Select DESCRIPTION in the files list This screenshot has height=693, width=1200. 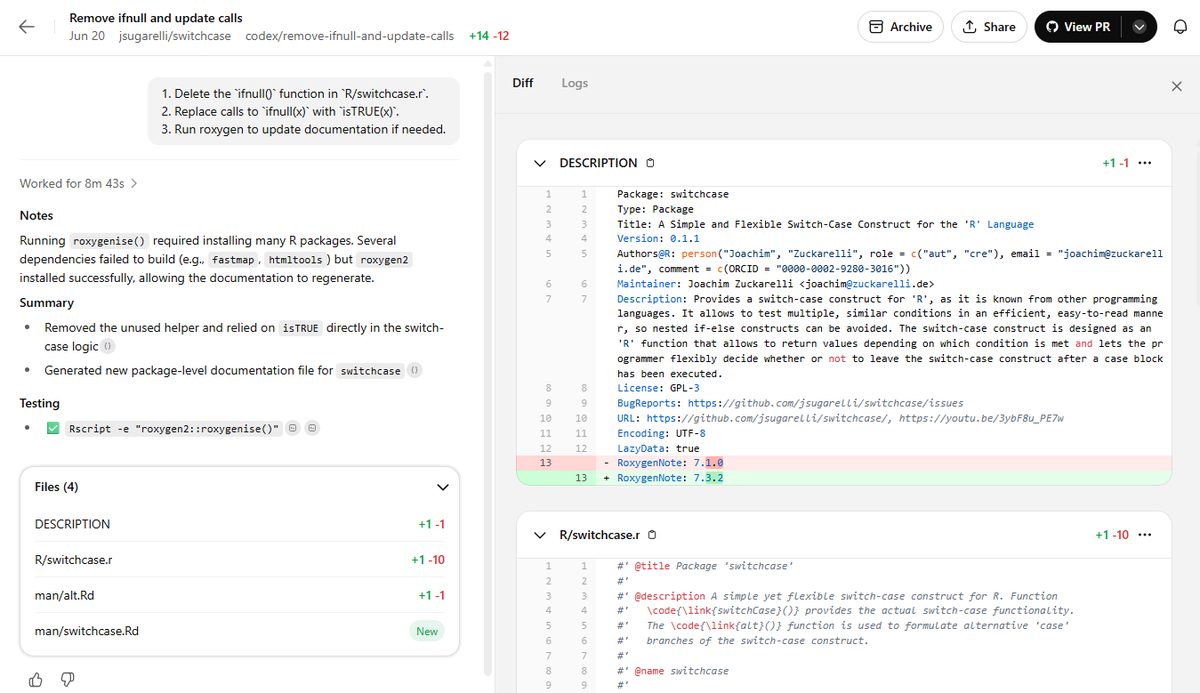(240, 524)
